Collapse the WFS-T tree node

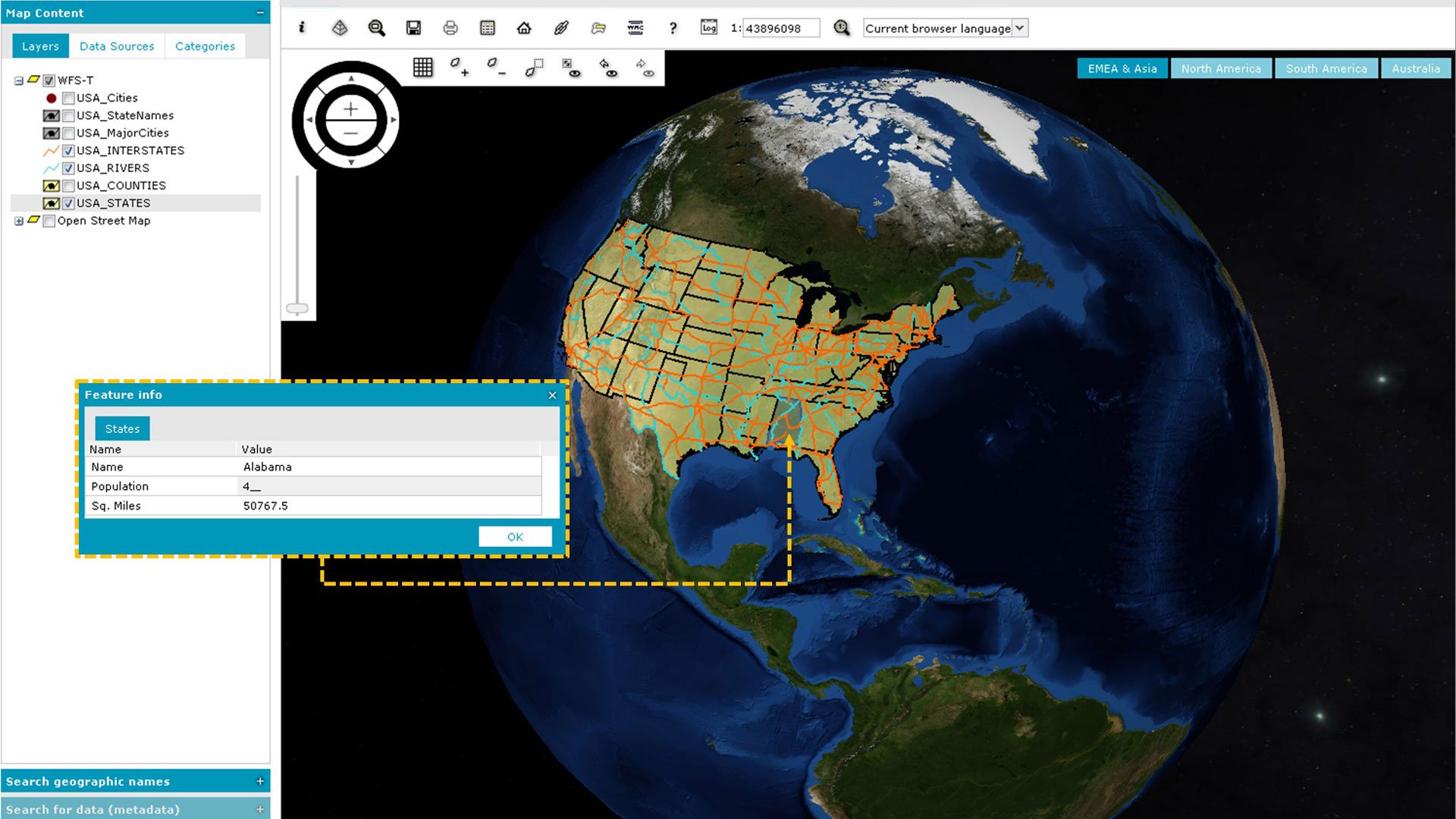click(19, 80)
